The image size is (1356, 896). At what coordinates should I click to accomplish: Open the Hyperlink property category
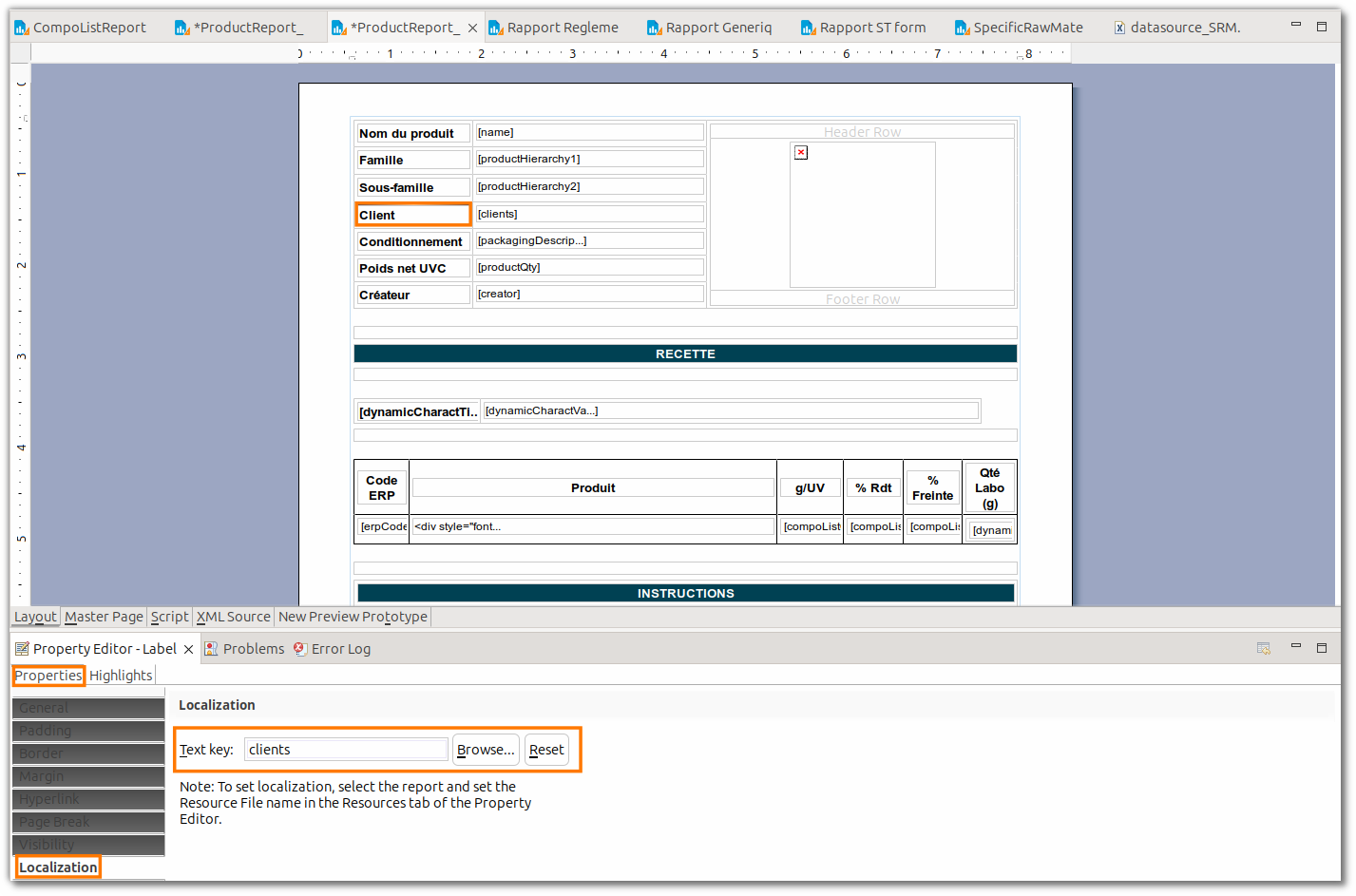pyautogui.click(x=88, y=799)
